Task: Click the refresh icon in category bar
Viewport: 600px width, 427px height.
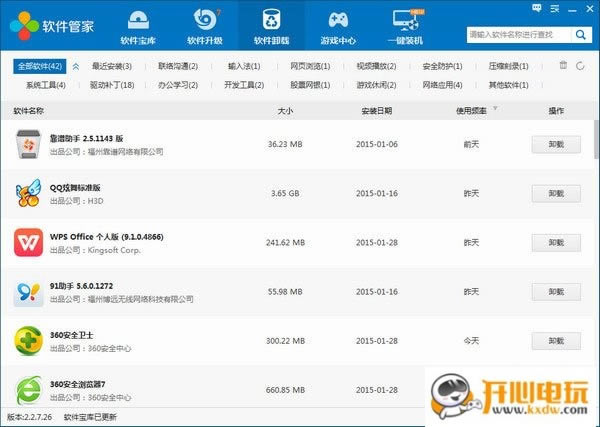Action: pyautogui.click(x=580, y=66)
